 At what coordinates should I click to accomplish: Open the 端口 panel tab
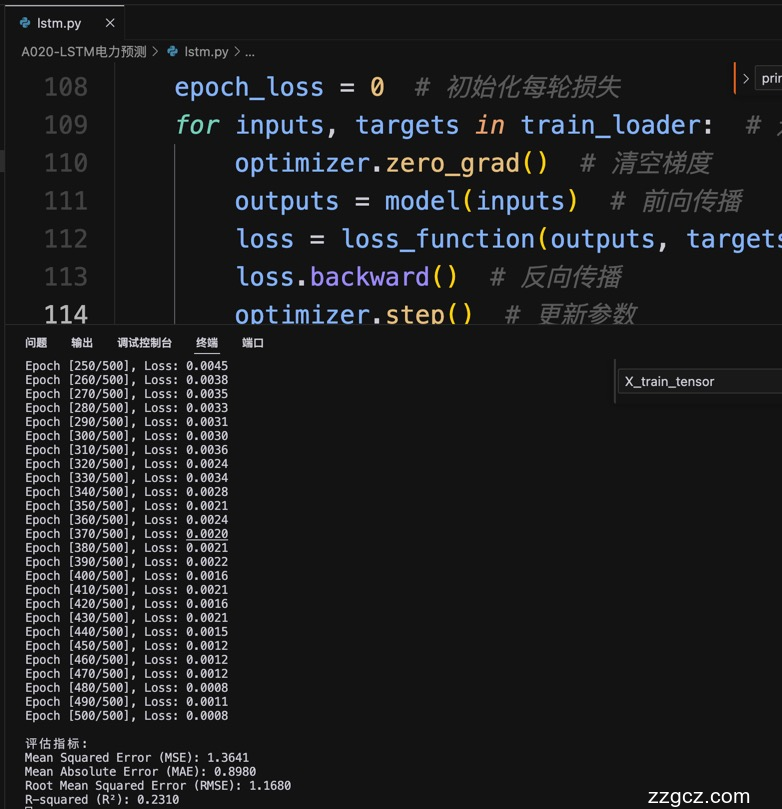(x=253, y=343)
